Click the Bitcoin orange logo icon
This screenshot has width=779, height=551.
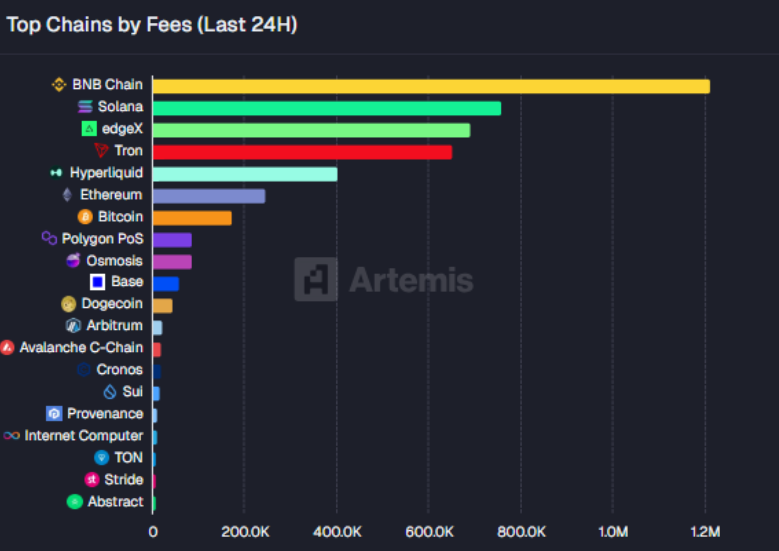tap(85, 217)
